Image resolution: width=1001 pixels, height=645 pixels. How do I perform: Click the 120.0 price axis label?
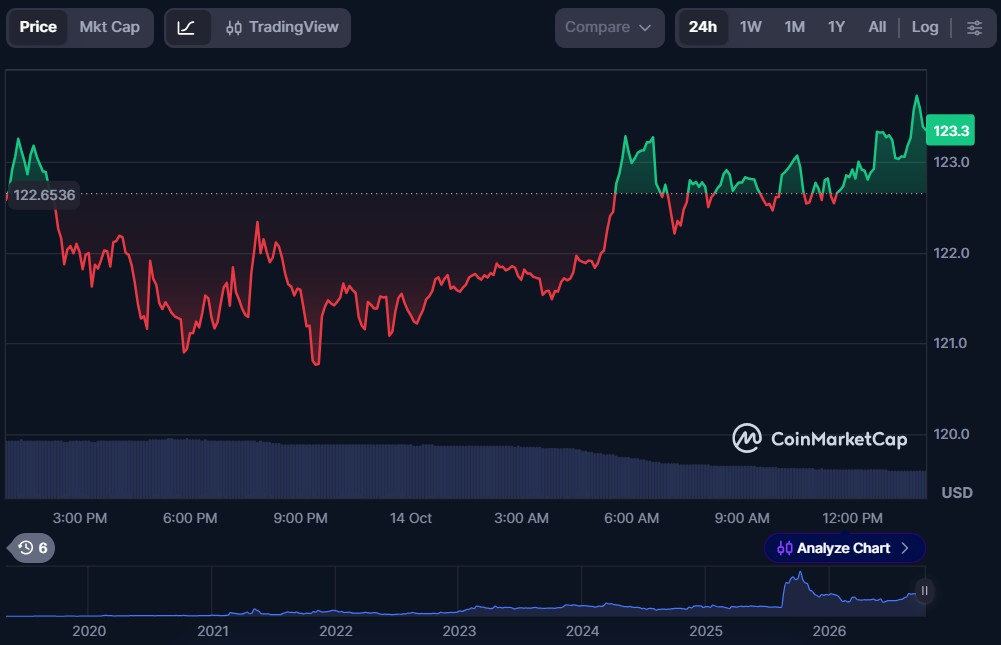(x=951, y=434)
